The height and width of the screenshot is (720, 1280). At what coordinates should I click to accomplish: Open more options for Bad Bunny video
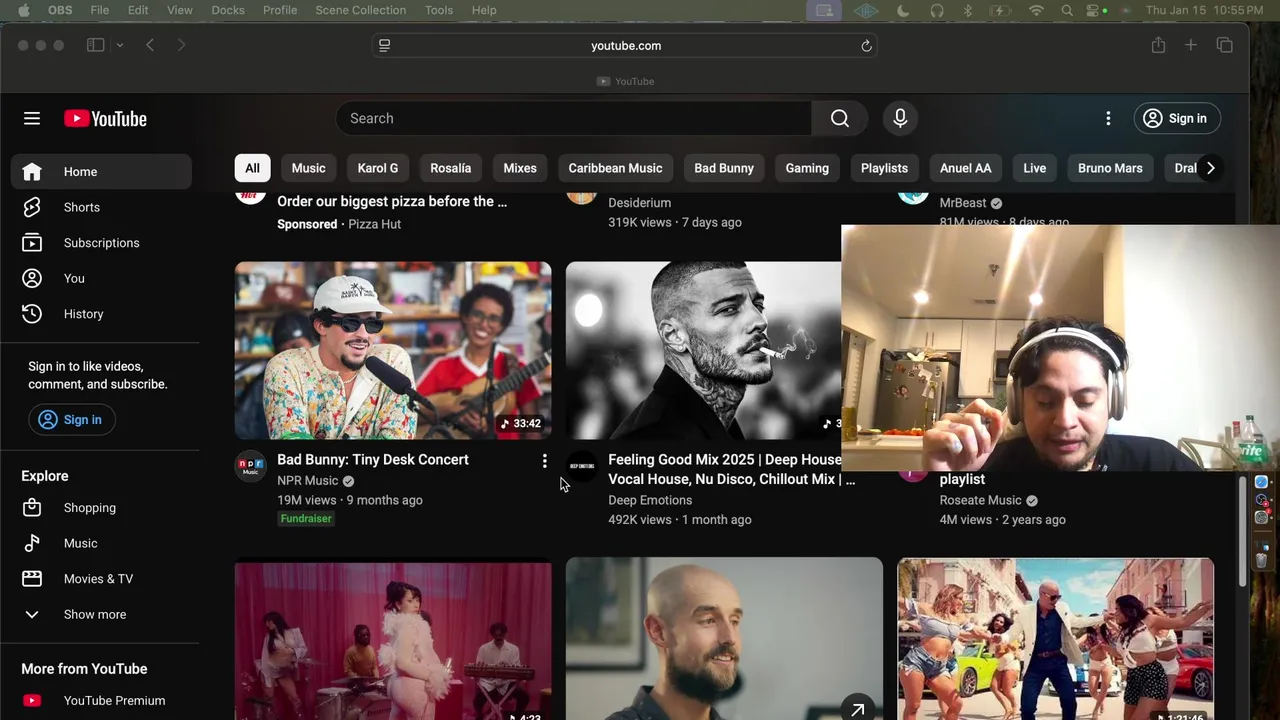544,461
